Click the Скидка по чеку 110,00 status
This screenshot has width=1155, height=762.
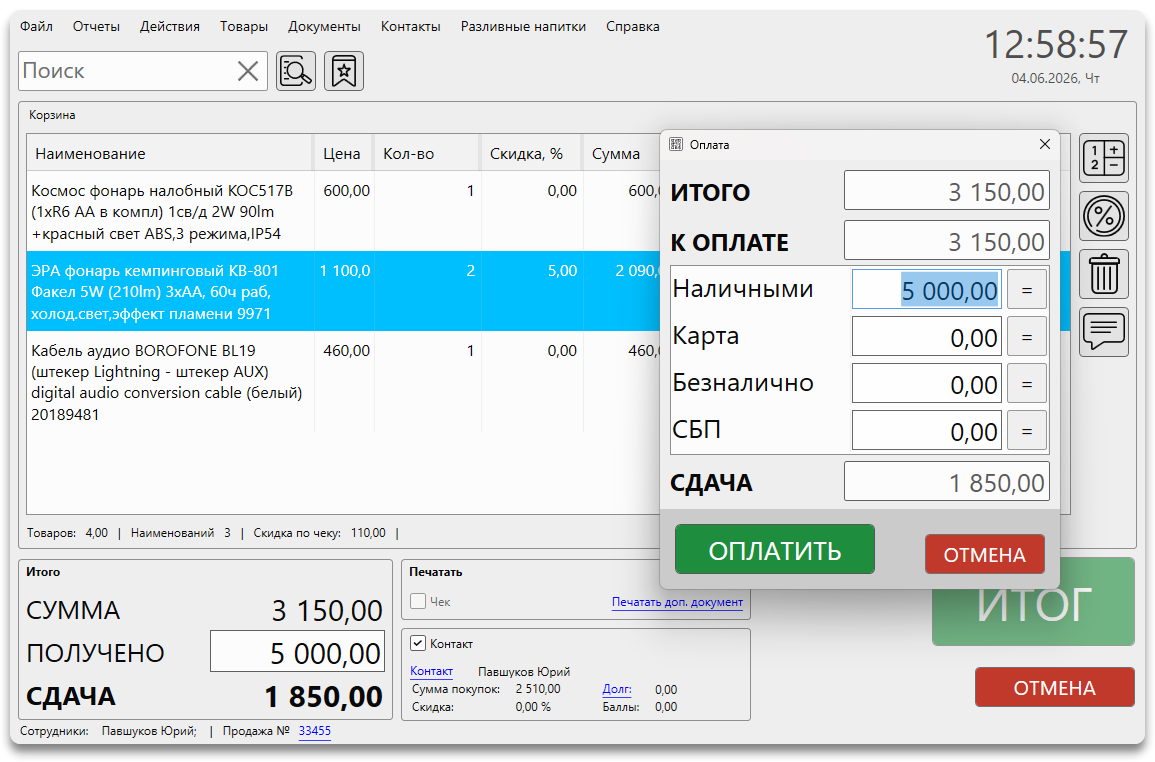pyautogui.click(x=320, y=533)
